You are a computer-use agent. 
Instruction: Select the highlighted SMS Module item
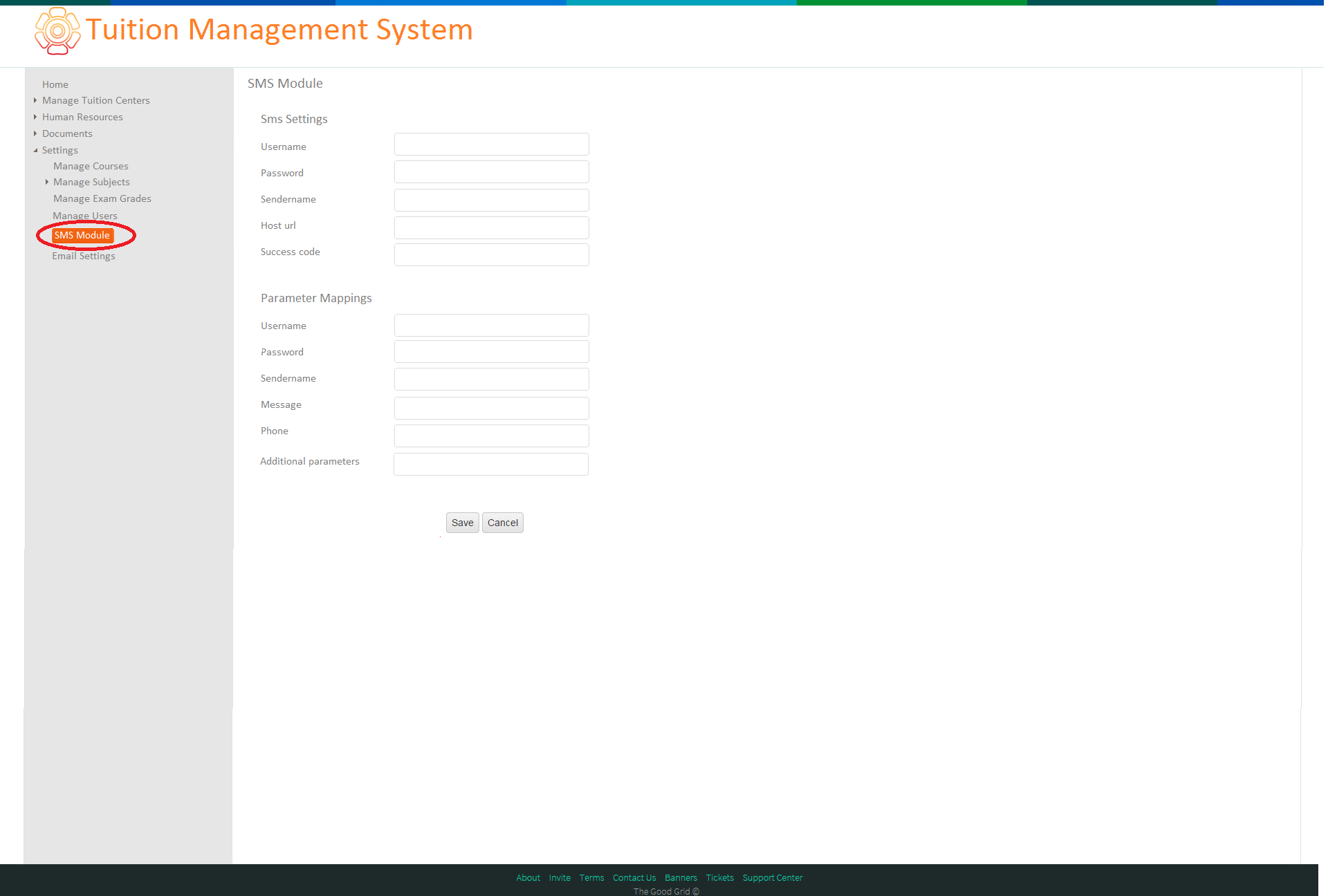click(x=82, y=235)
